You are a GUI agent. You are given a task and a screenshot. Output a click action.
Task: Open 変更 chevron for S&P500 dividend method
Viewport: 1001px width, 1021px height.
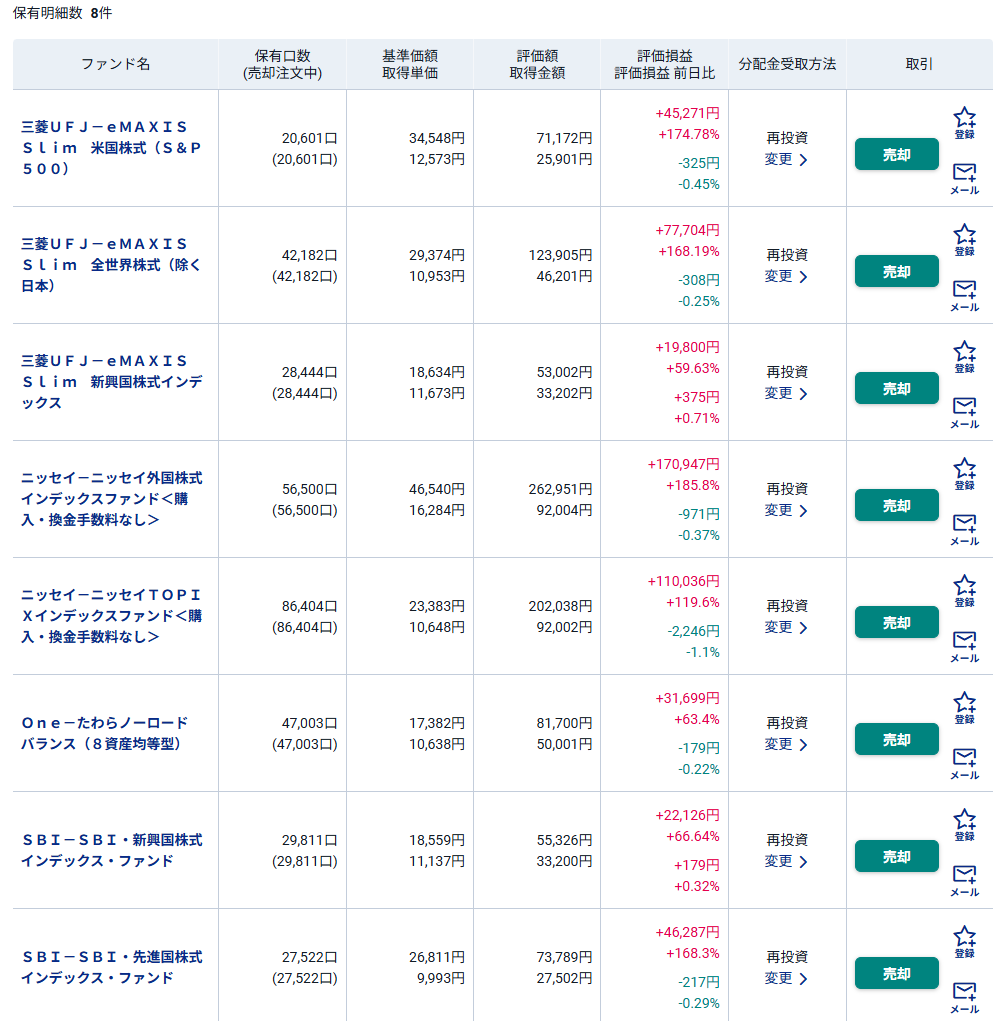tap(786, 160)
